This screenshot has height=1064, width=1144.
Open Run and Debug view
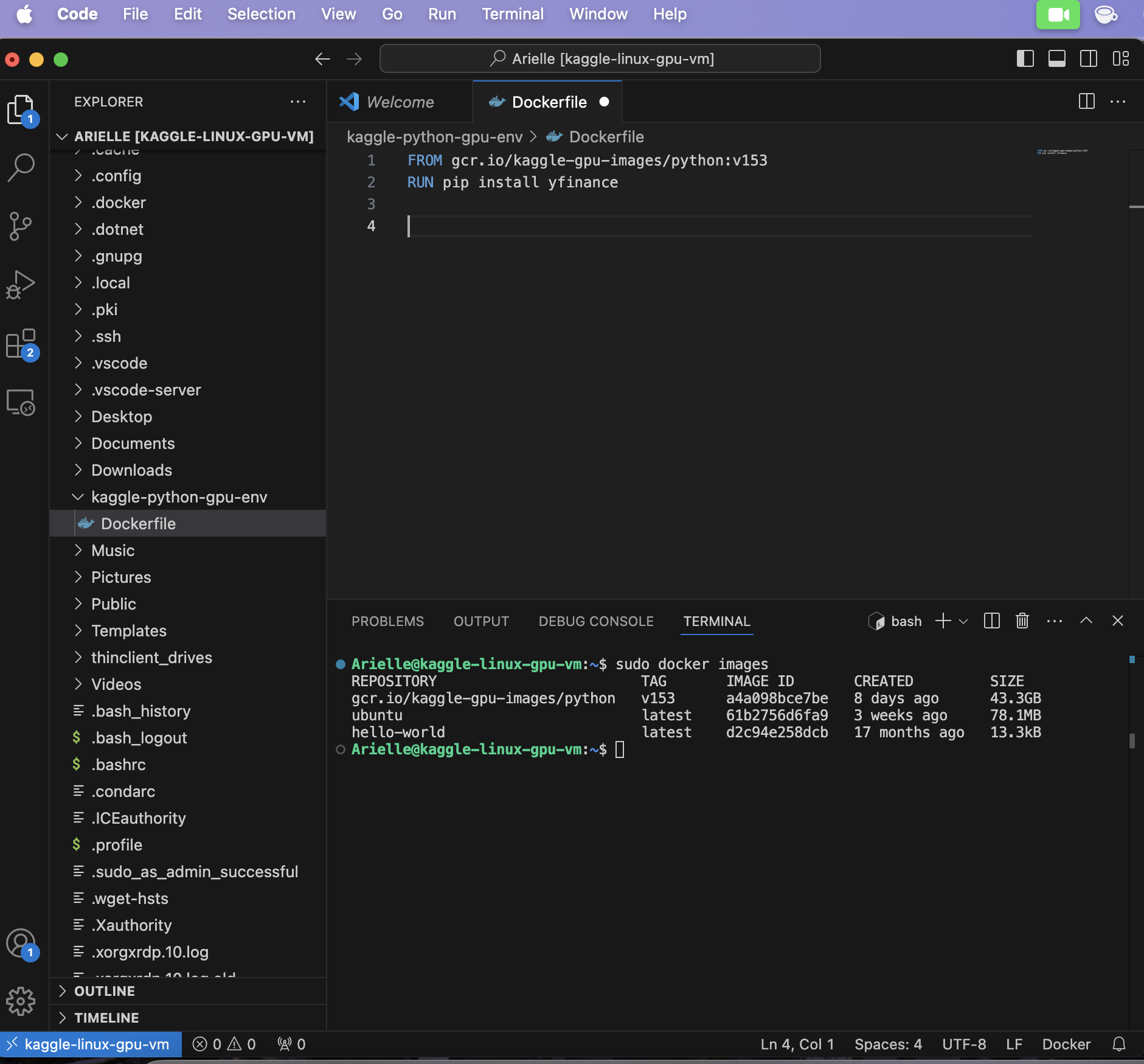(22, 284)
